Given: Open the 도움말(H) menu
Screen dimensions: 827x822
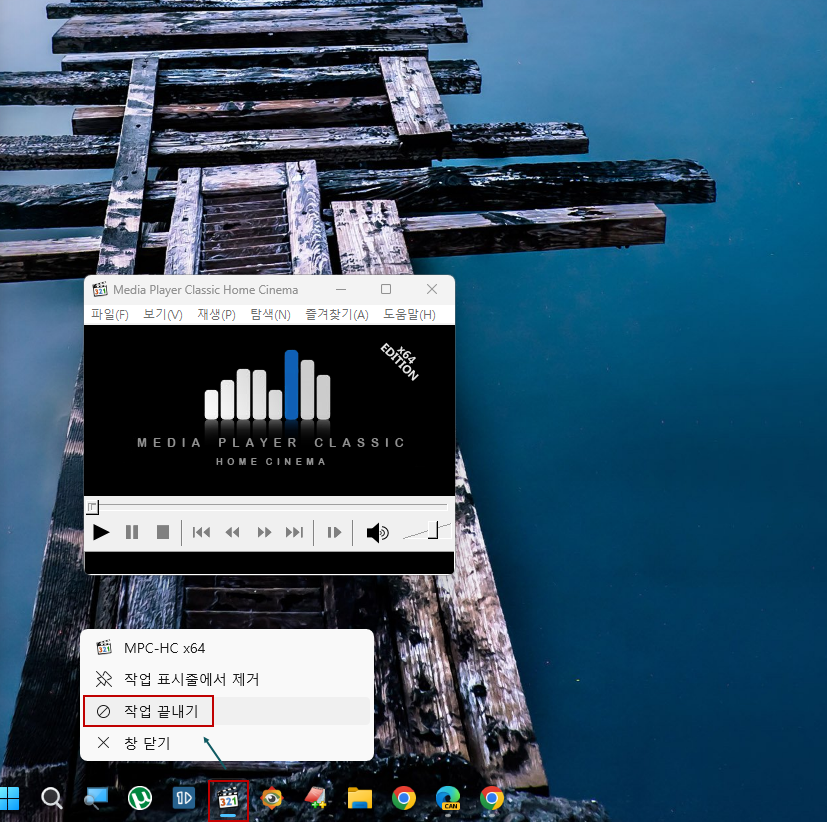Looking at the screenshot, I should coord(409,315).
